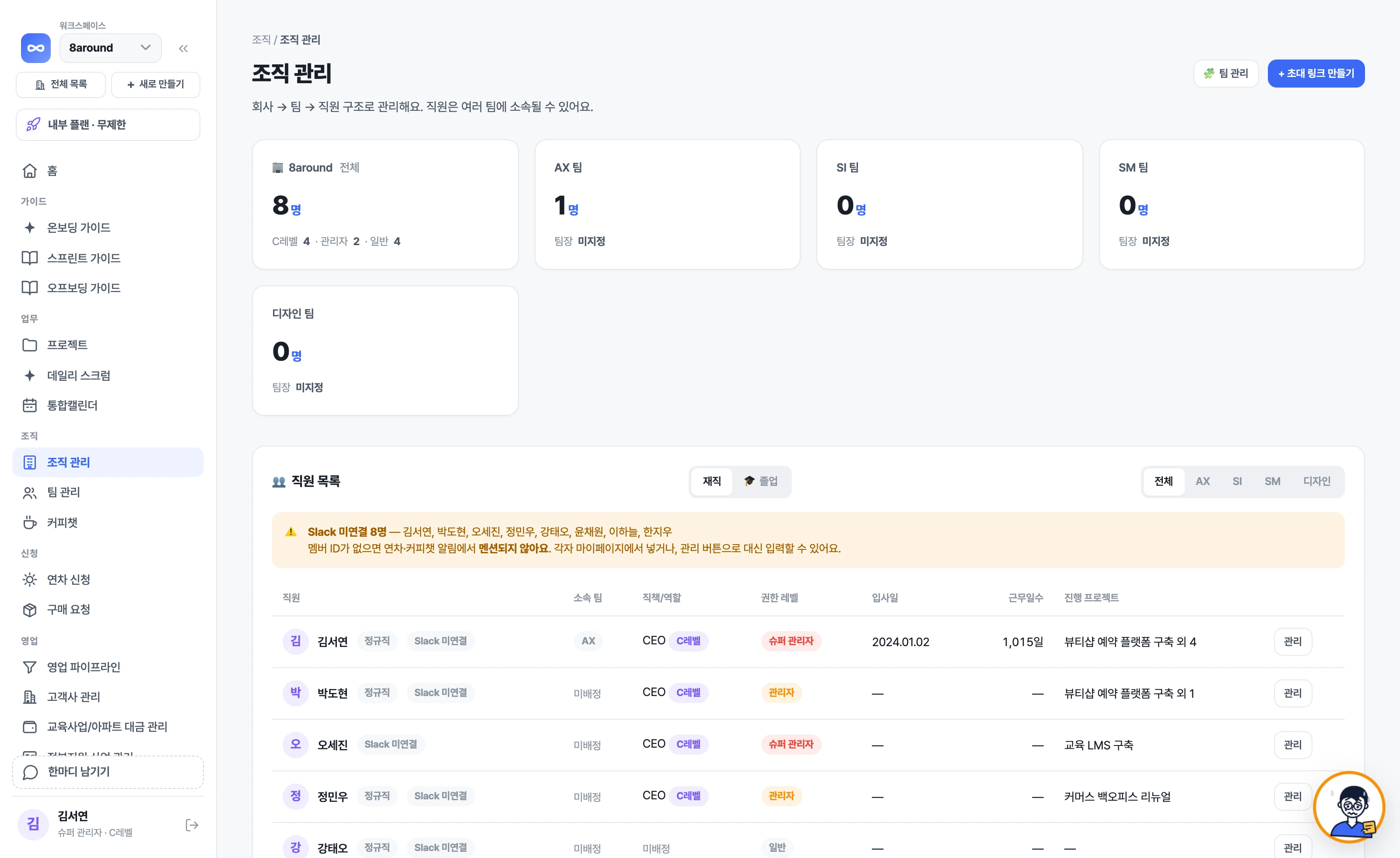
Task: Switch employee list to 재직 toggle
Action: pyautogui.click(x=711, y=481)
